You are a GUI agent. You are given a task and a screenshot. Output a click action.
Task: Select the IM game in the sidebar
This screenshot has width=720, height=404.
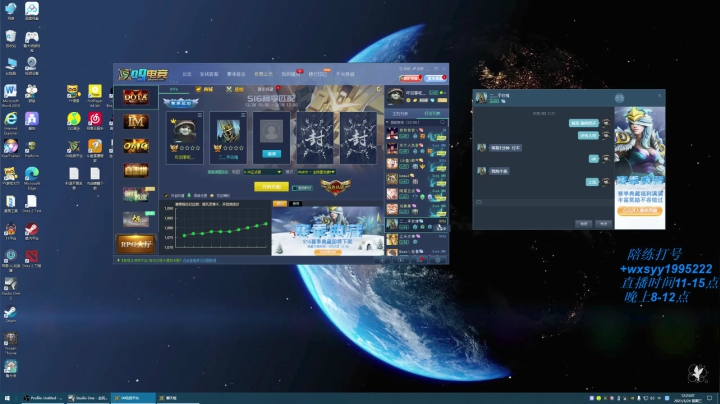136,122
